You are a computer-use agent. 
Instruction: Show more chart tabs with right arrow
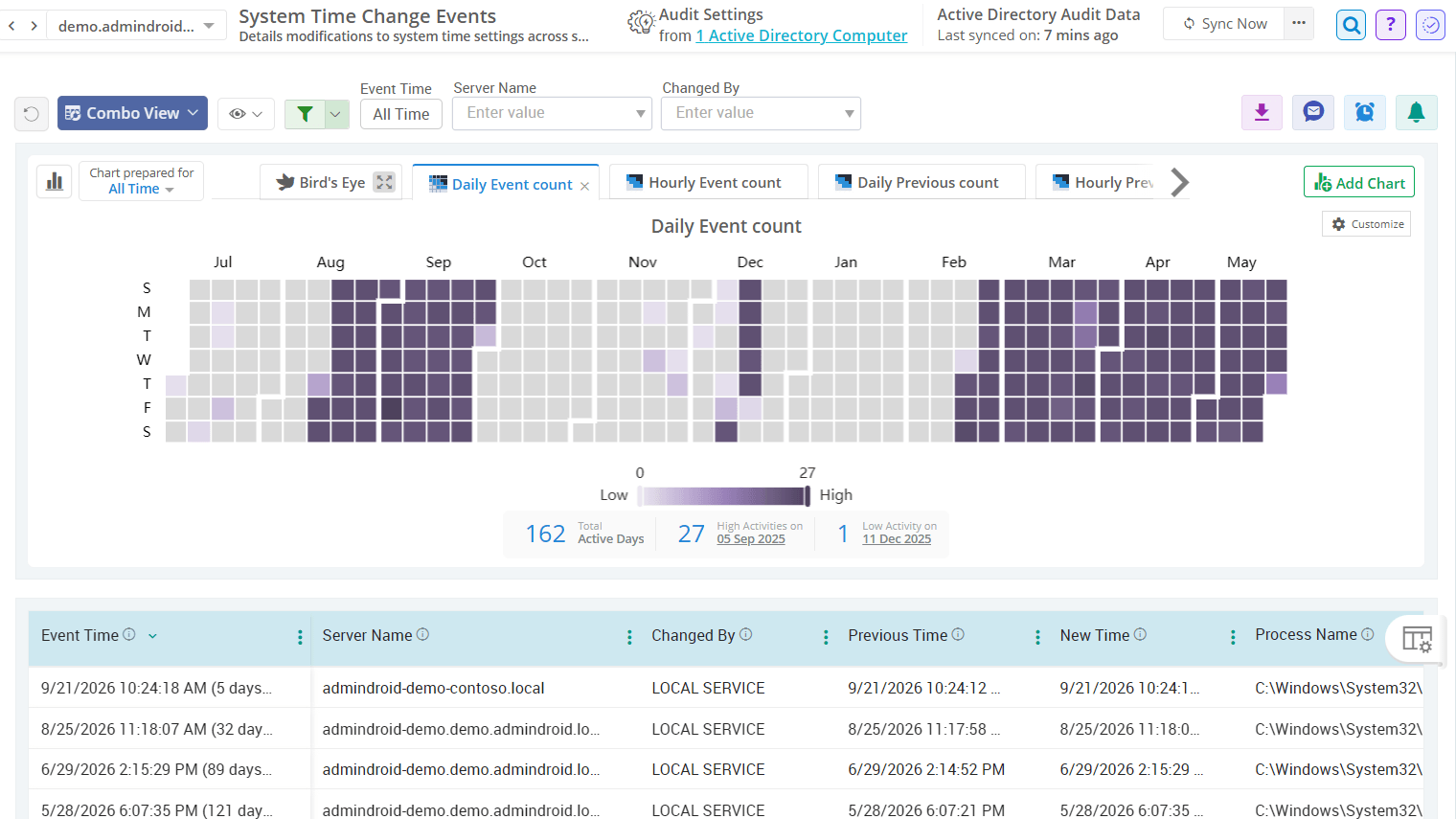pyautogui.click(x=1180, y=182)
